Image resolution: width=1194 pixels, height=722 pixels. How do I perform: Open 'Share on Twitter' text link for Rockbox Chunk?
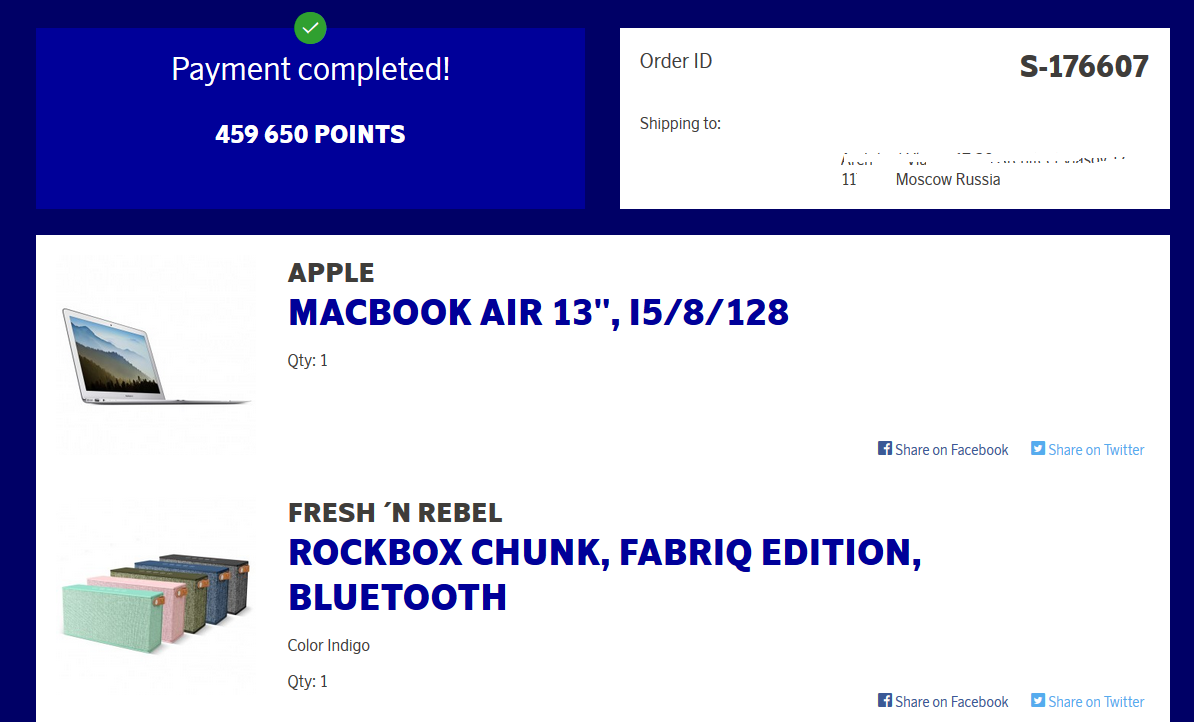[1096, 702]
